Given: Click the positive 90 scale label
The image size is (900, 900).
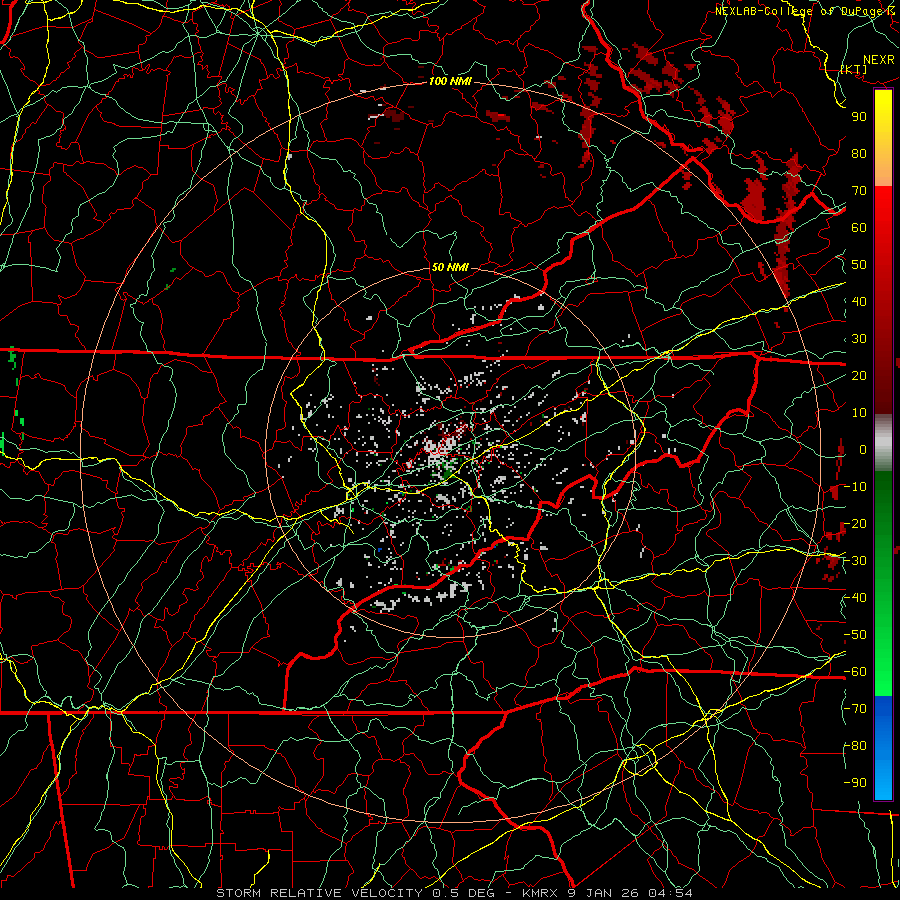Looking at the screenshot, I should point(859,117).
